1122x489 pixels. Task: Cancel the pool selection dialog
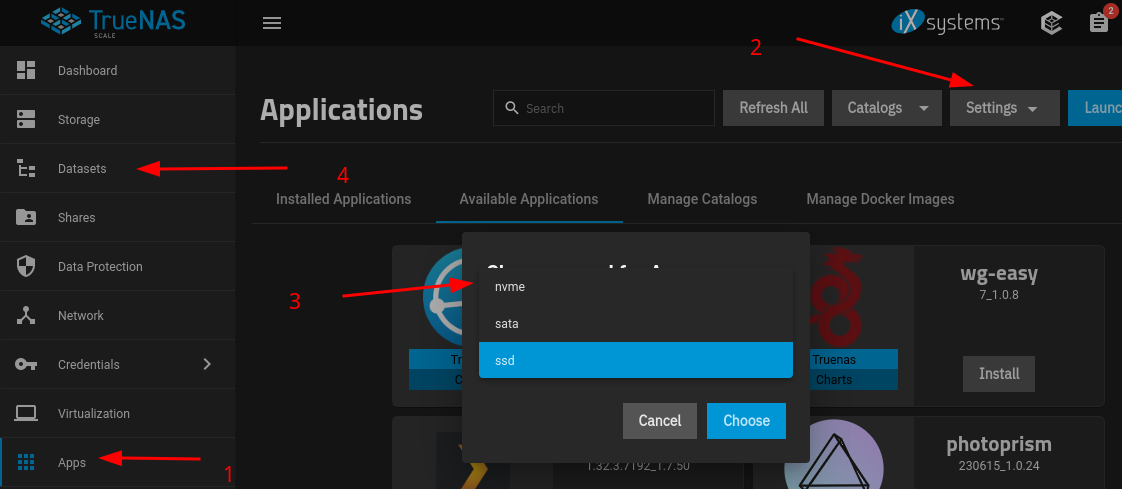click(660, 420)
